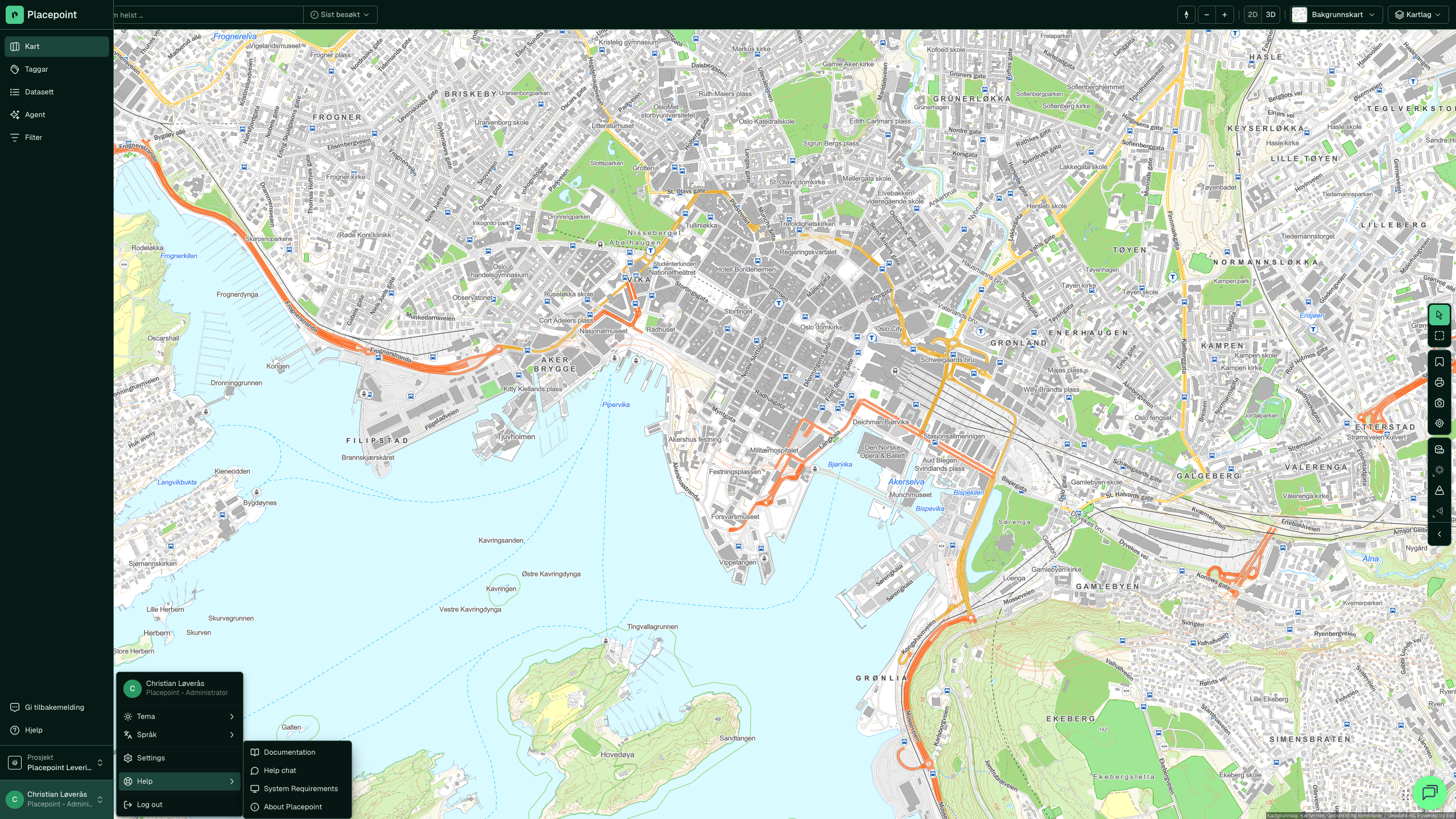
Task: Click the bookmark tool icon
Action: coord(1440,362)
